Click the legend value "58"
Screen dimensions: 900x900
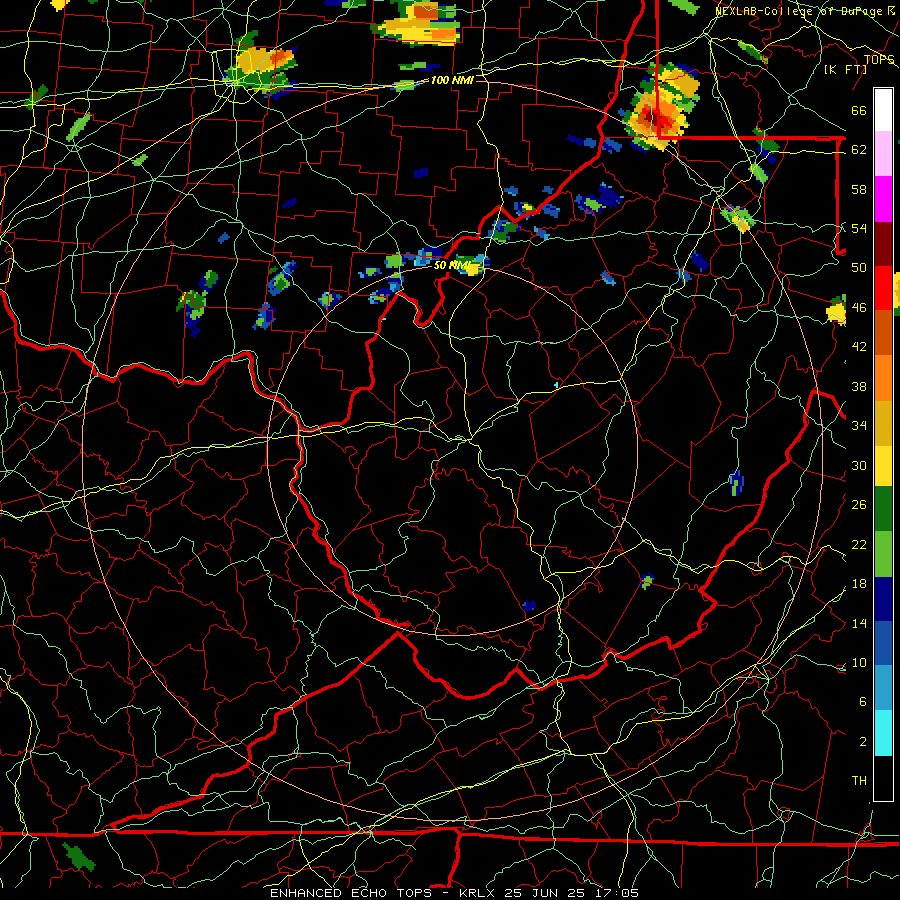pyautogui.click(x=859, y=189)
